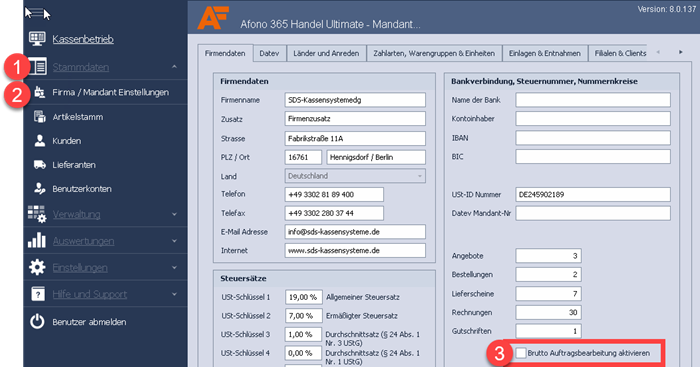Click the Zusatz input field

click(355, 119)
